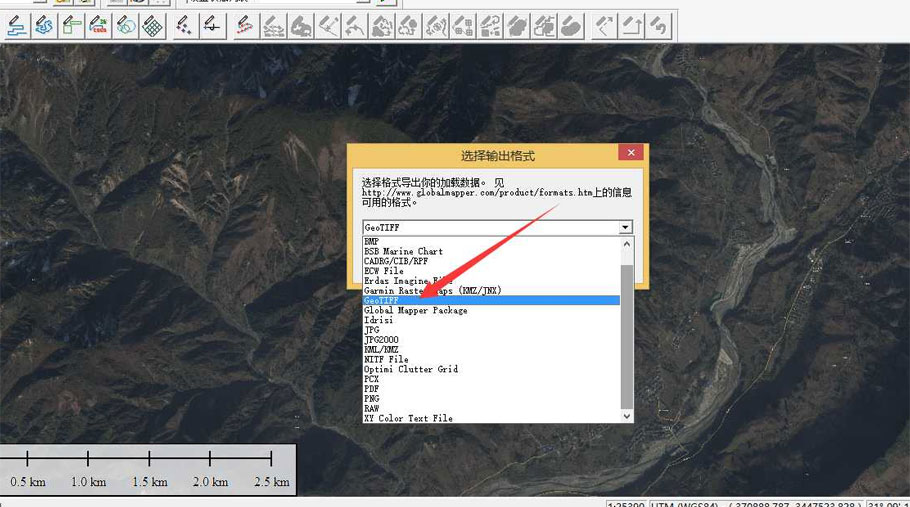Choose Garmin Raster Maps (KMZ/JNX)
This screenshot has width=910, height=507.
491,291
